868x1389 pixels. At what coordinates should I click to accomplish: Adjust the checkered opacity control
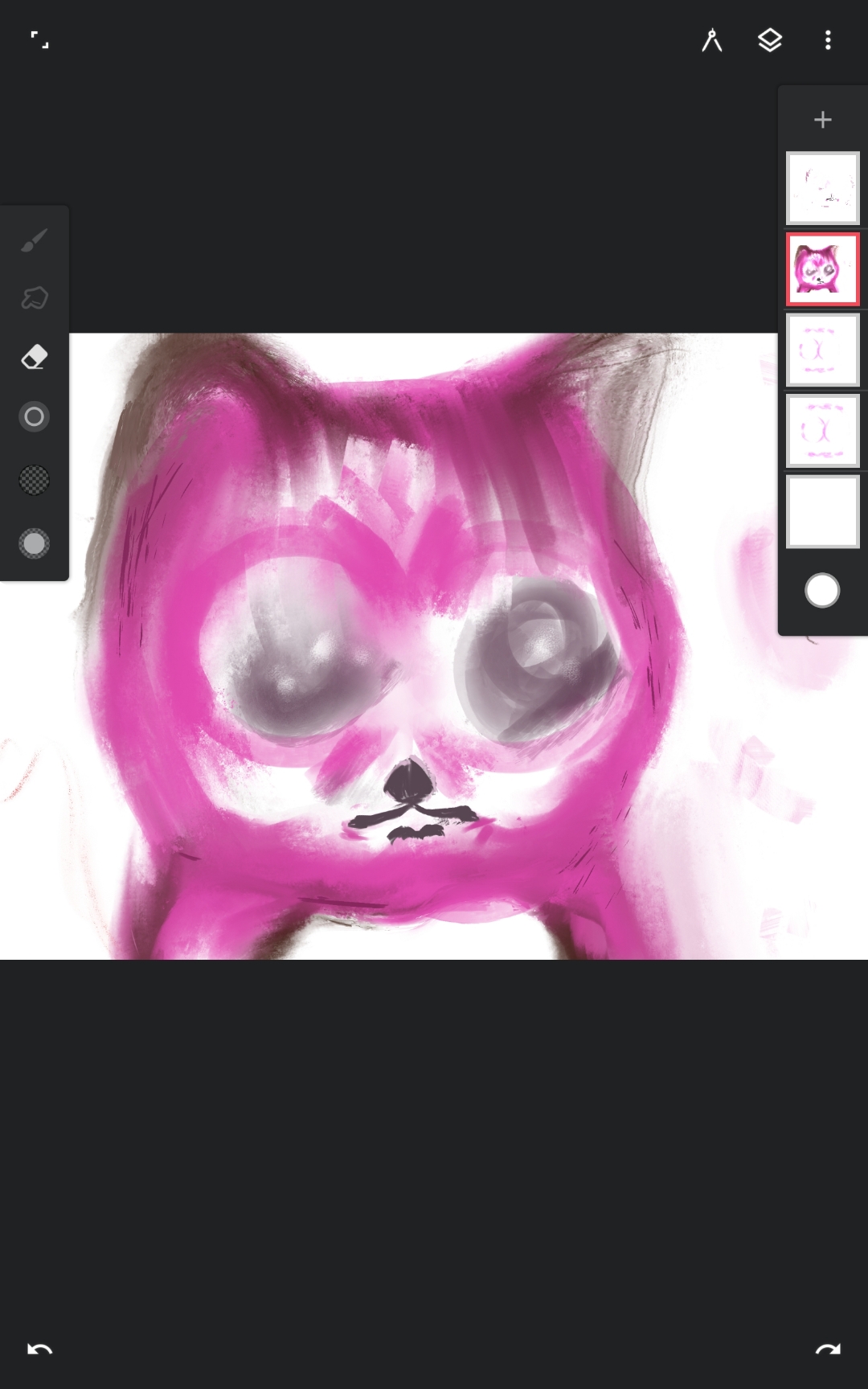point(35,480)
